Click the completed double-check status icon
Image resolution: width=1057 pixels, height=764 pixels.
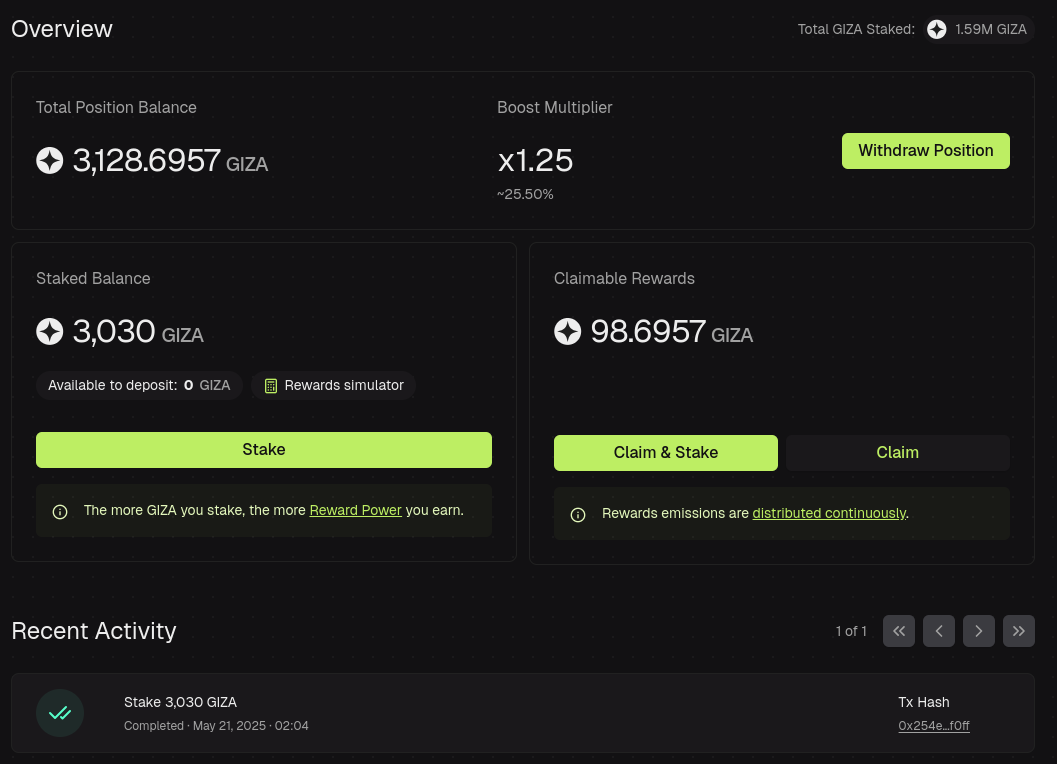click(x=60, y=713)
